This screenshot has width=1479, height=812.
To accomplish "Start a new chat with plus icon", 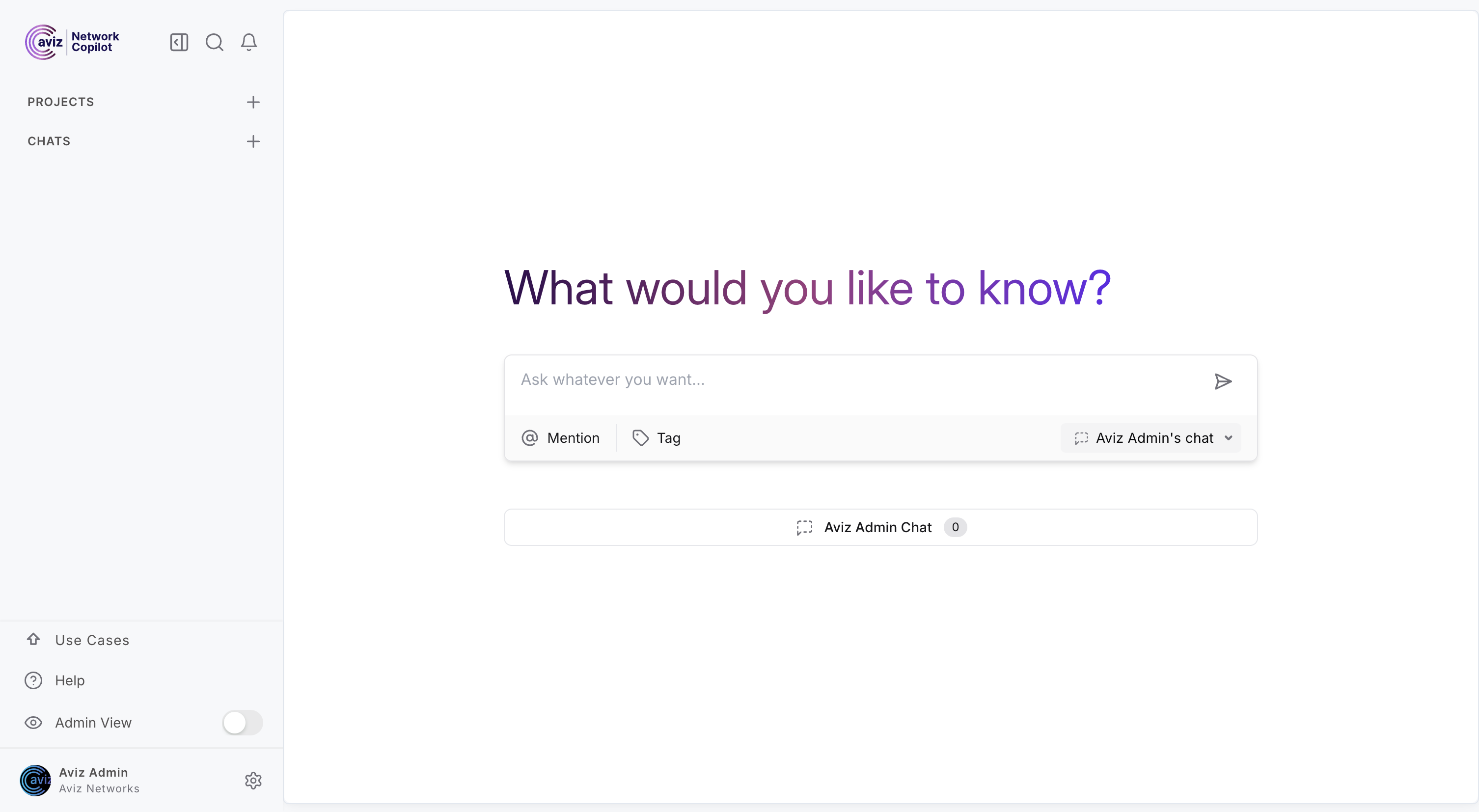I will 253,141.
